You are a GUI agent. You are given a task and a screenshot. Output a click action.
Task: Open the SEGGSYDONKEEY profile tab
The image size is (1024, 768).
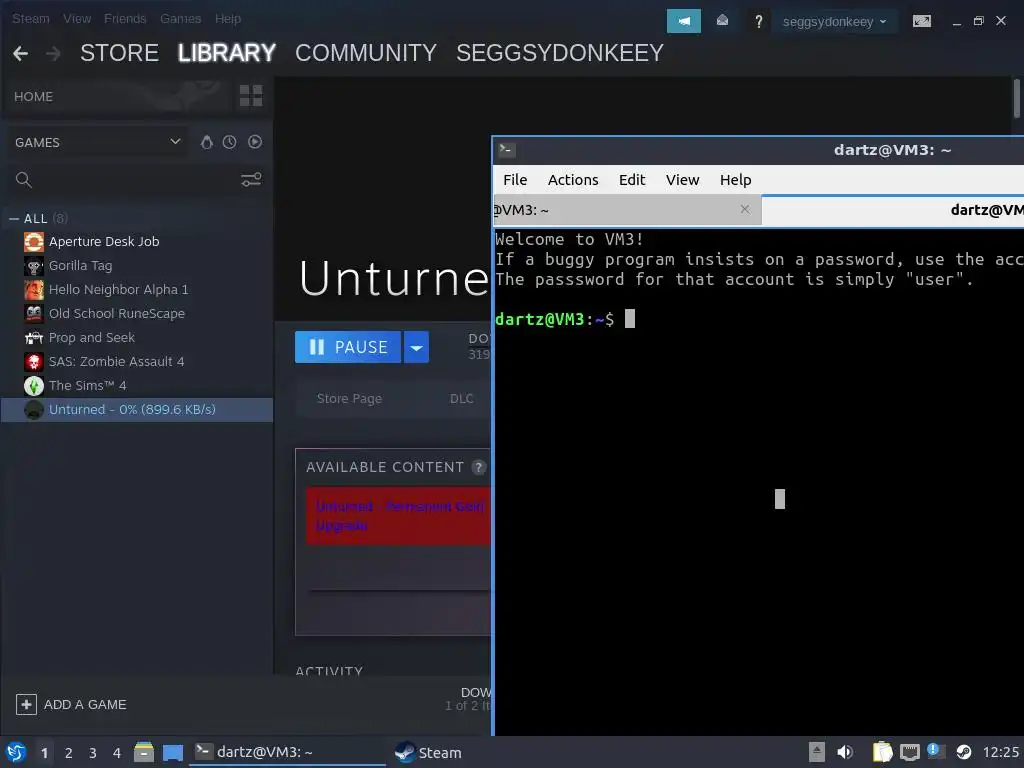(x=560, y=53)
